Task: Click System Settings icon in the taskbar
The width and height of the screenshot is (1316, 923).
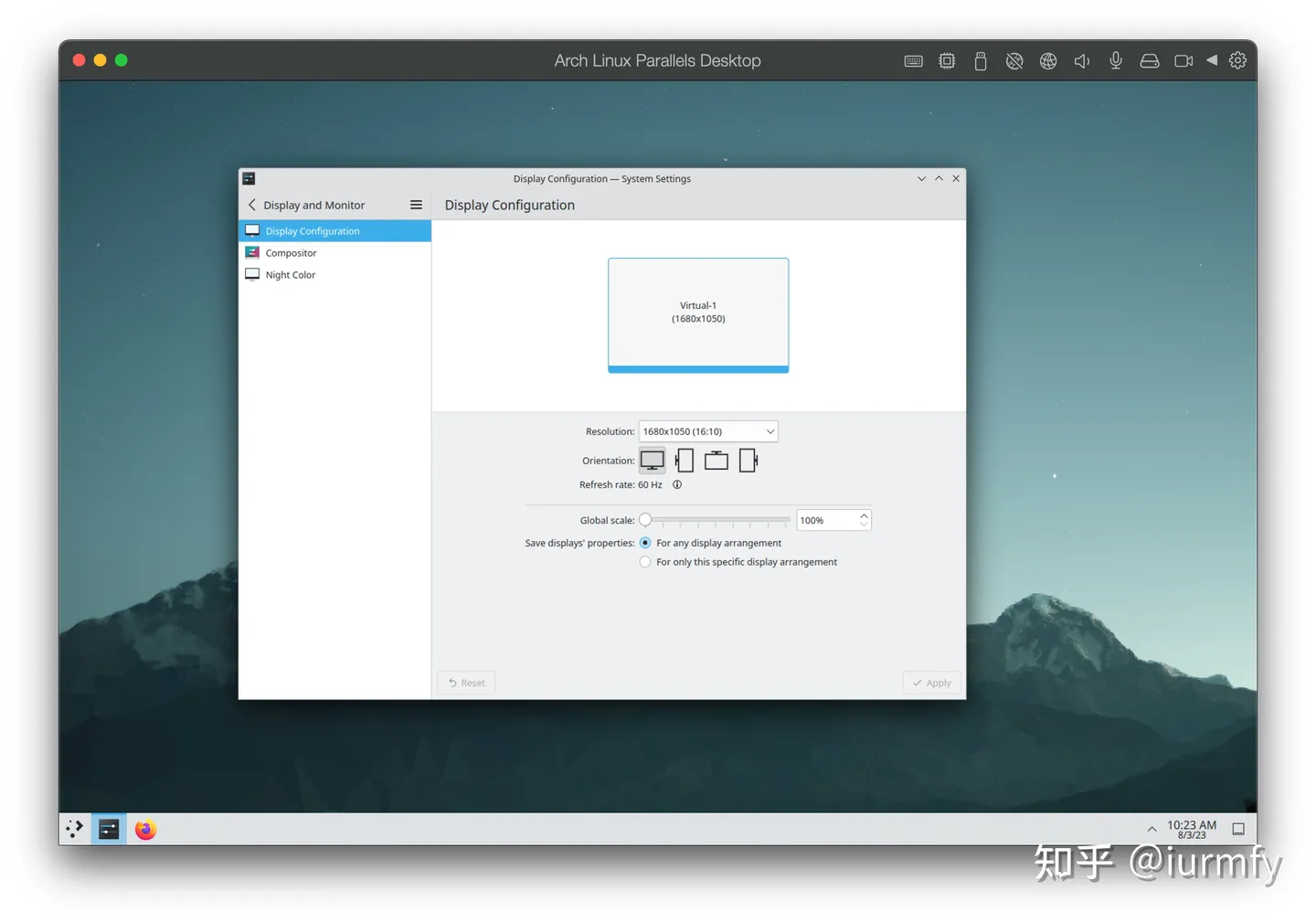Action: (x=109, y=829)
